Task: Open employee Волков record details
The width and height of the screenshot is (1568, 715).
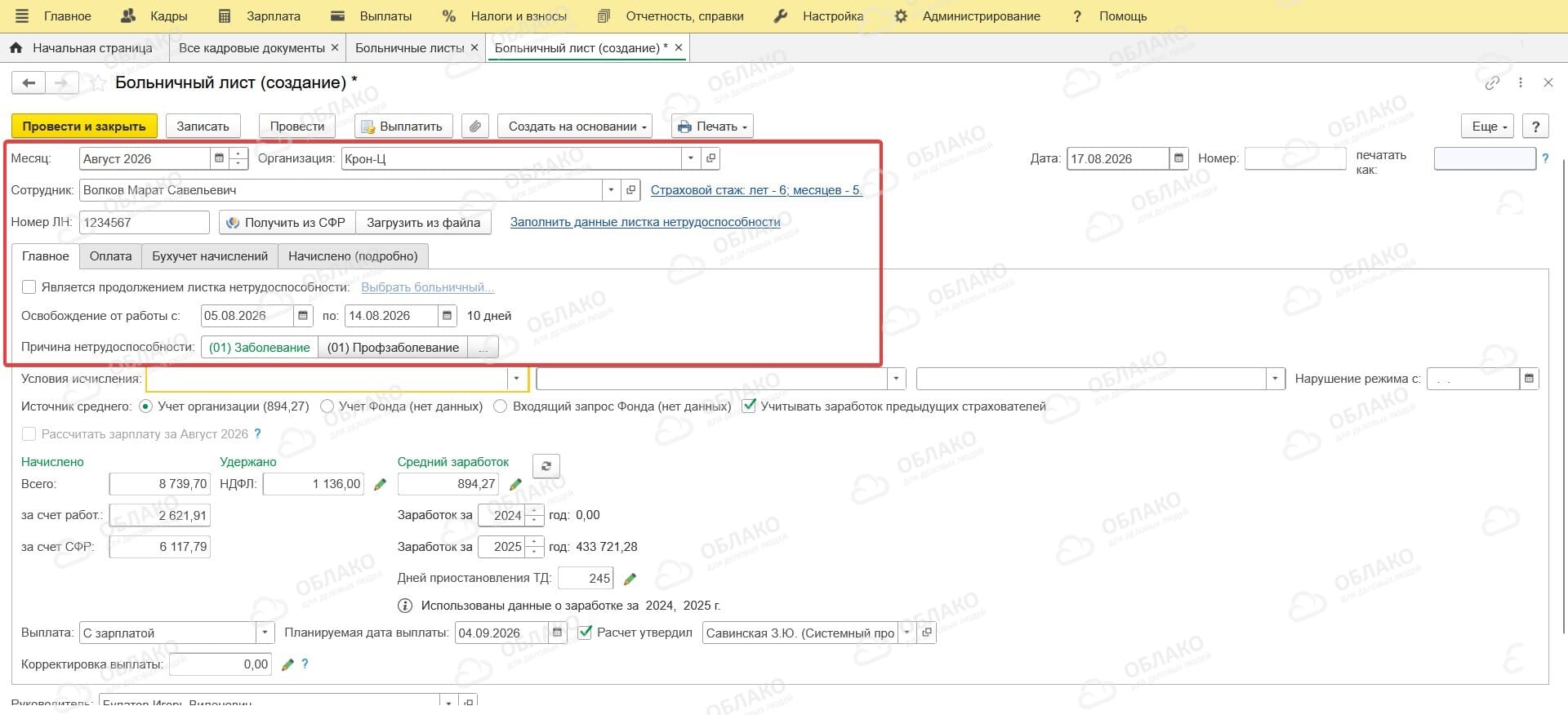Action: tap(630, 190)
